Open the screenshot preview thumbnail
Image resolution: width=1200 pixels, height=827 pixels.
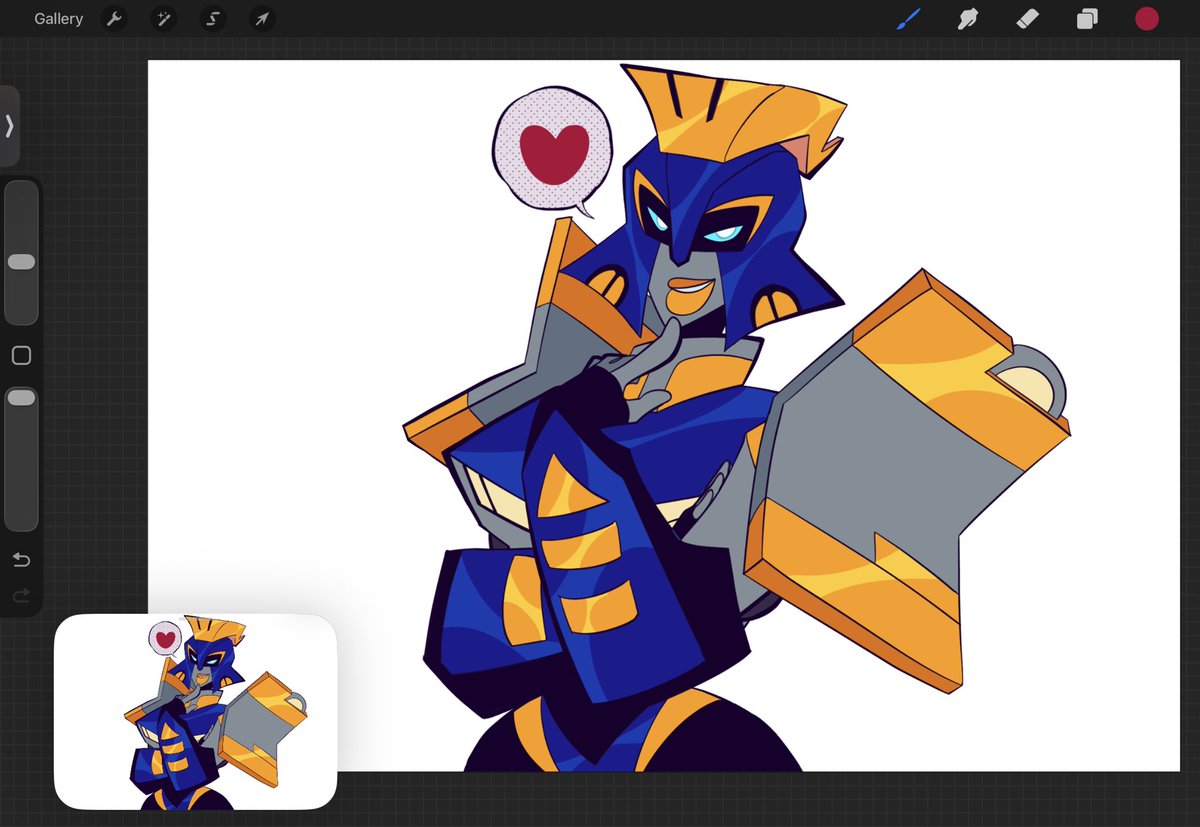(x=195, y=711)
